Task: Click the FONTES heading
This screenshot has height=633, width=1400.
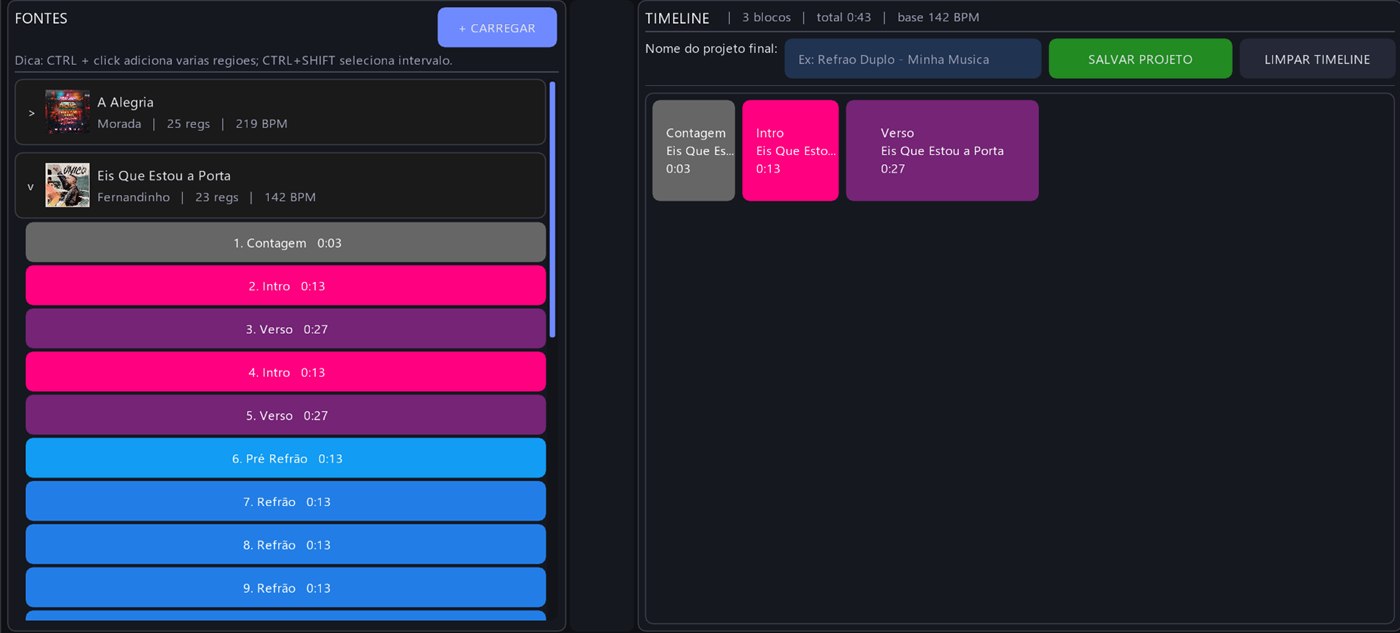Action: (x=41, y=18)
